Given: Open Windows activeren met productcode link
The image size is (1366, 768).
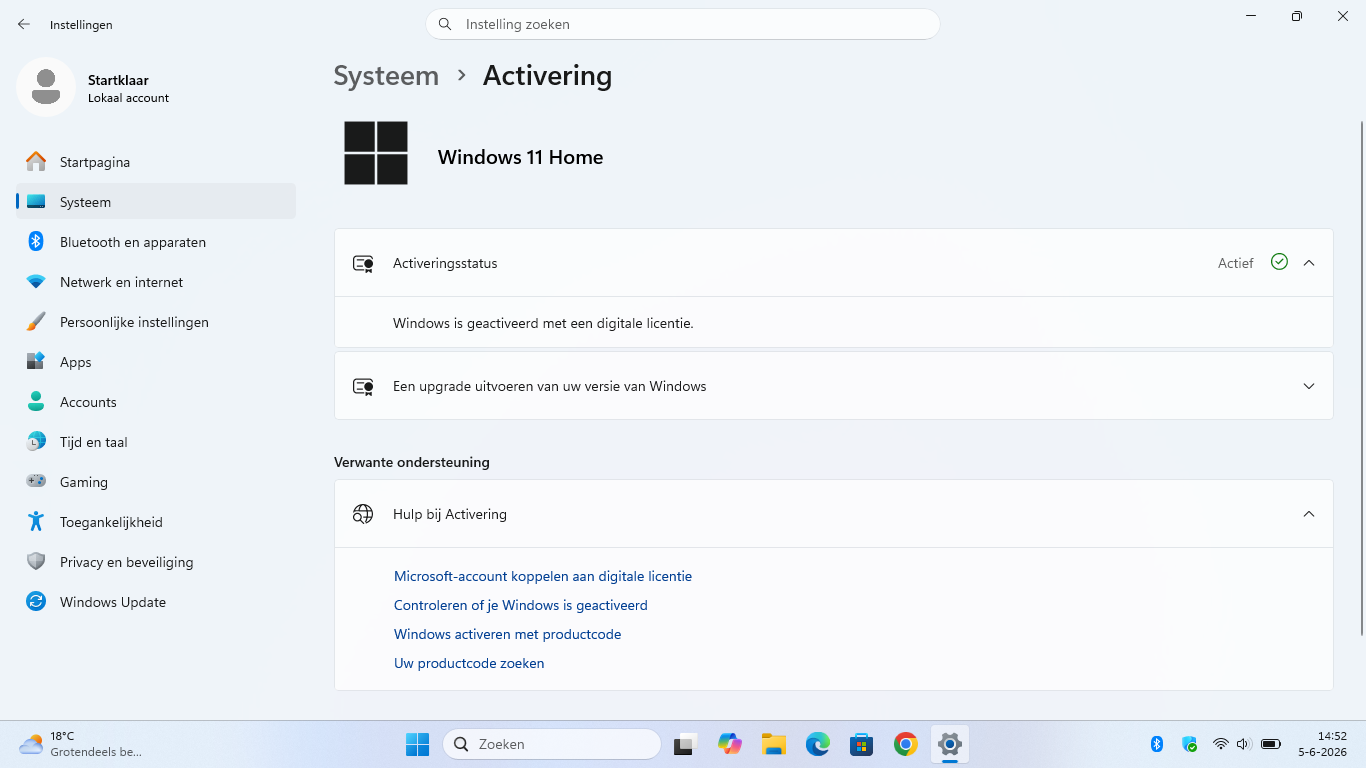Looking at the screenshot, I should click(507, 634).
